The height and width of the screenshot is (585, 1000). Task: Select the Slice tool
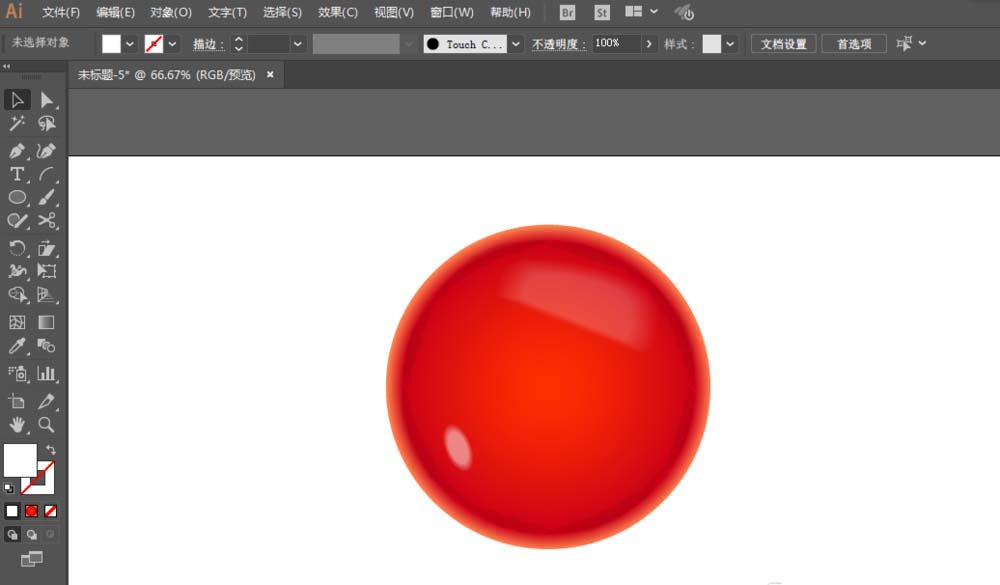pyautogui.click(x=47, y=401)
